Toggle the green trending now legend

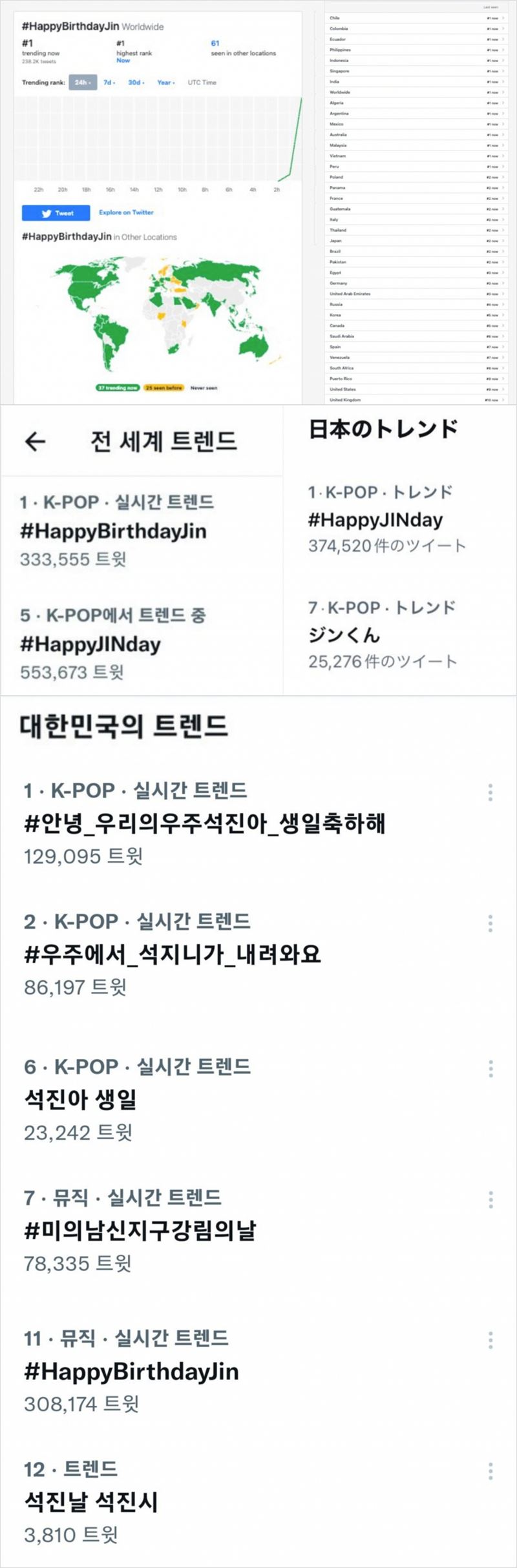[x=118, y=388]
